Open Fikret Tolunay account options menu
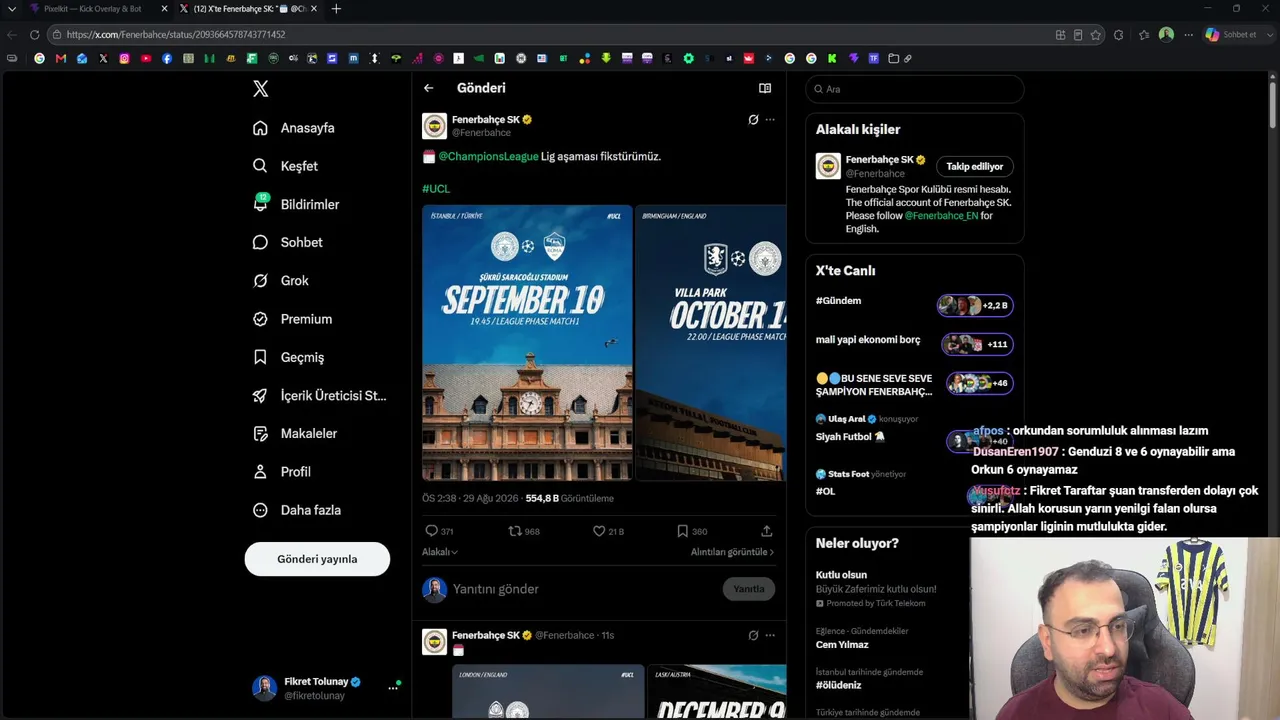1280x720 pixels. 393,688
